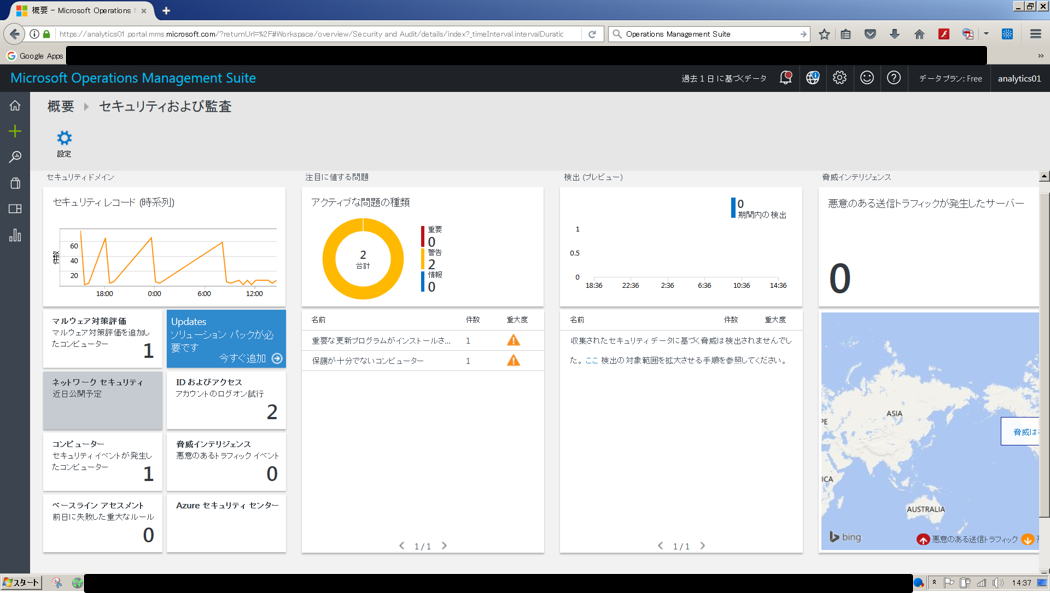The image size is (1050, 593).
Task: Click the 概要 breadcrumb link
Action: coord(61,106)
